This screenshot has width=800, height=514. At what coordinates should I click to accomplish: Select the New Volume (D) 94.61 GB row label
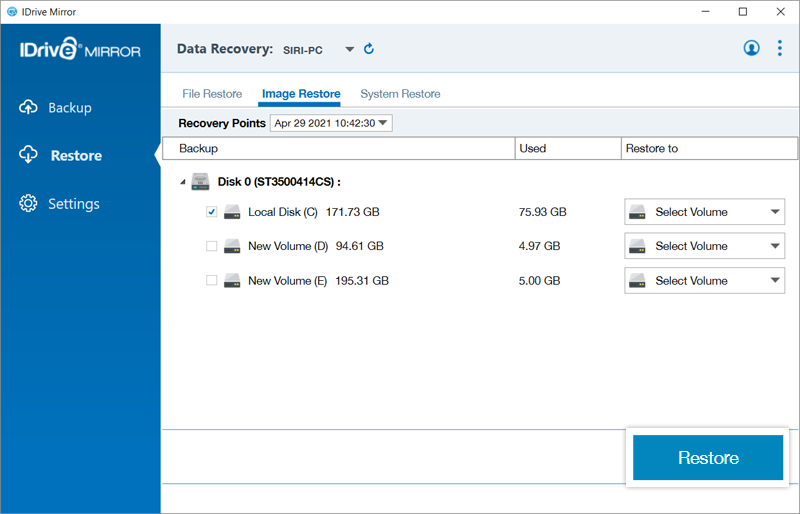click(316, 246)
